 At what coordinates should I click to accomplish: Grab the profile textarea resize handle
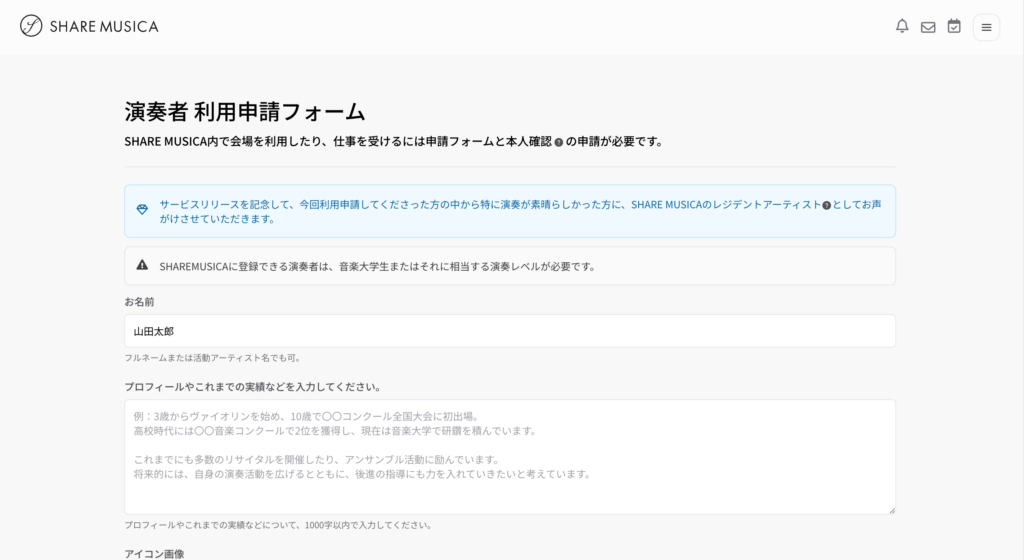(x=891, y=510)
